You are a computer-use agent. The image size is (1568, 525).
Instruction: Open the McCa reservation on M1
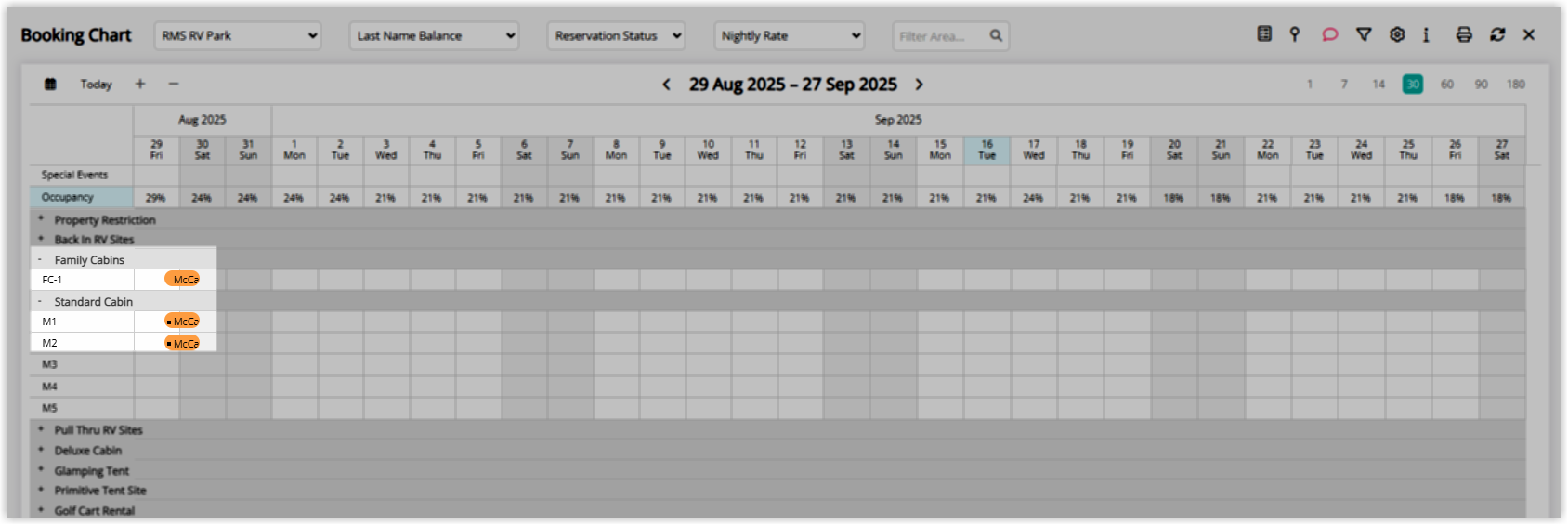tap(182, 321)
